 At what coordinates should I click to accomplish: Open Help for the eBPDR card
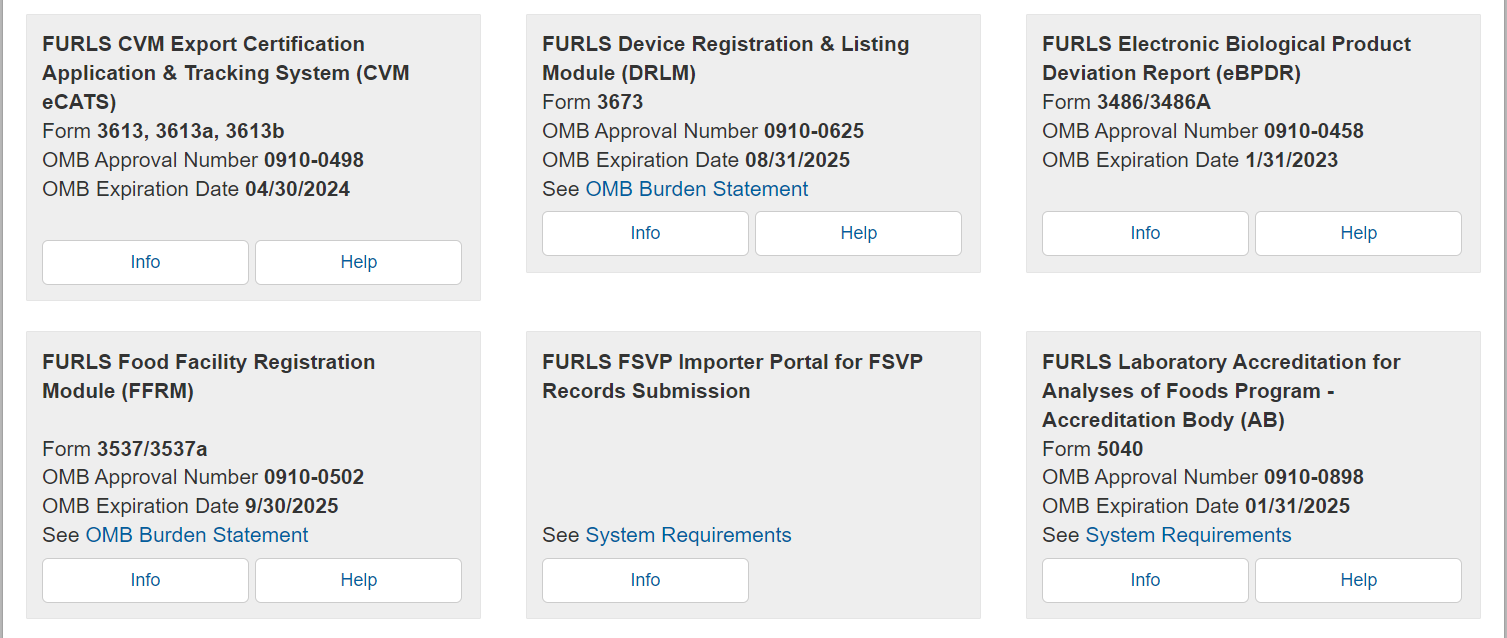tap(1358, 233)
